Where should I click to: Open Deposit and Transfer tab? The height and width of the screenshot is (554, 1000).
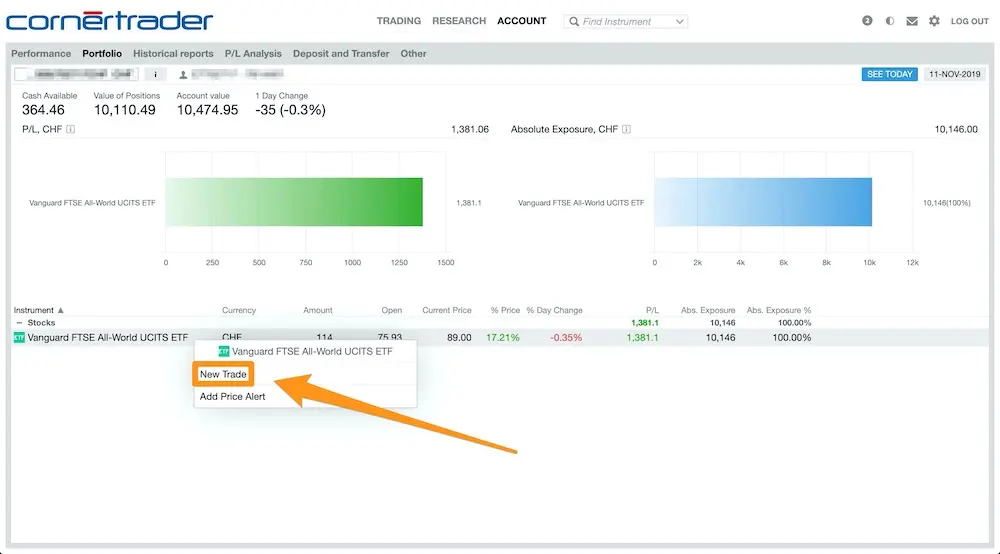pyautogui.click(x=341, y=54)
